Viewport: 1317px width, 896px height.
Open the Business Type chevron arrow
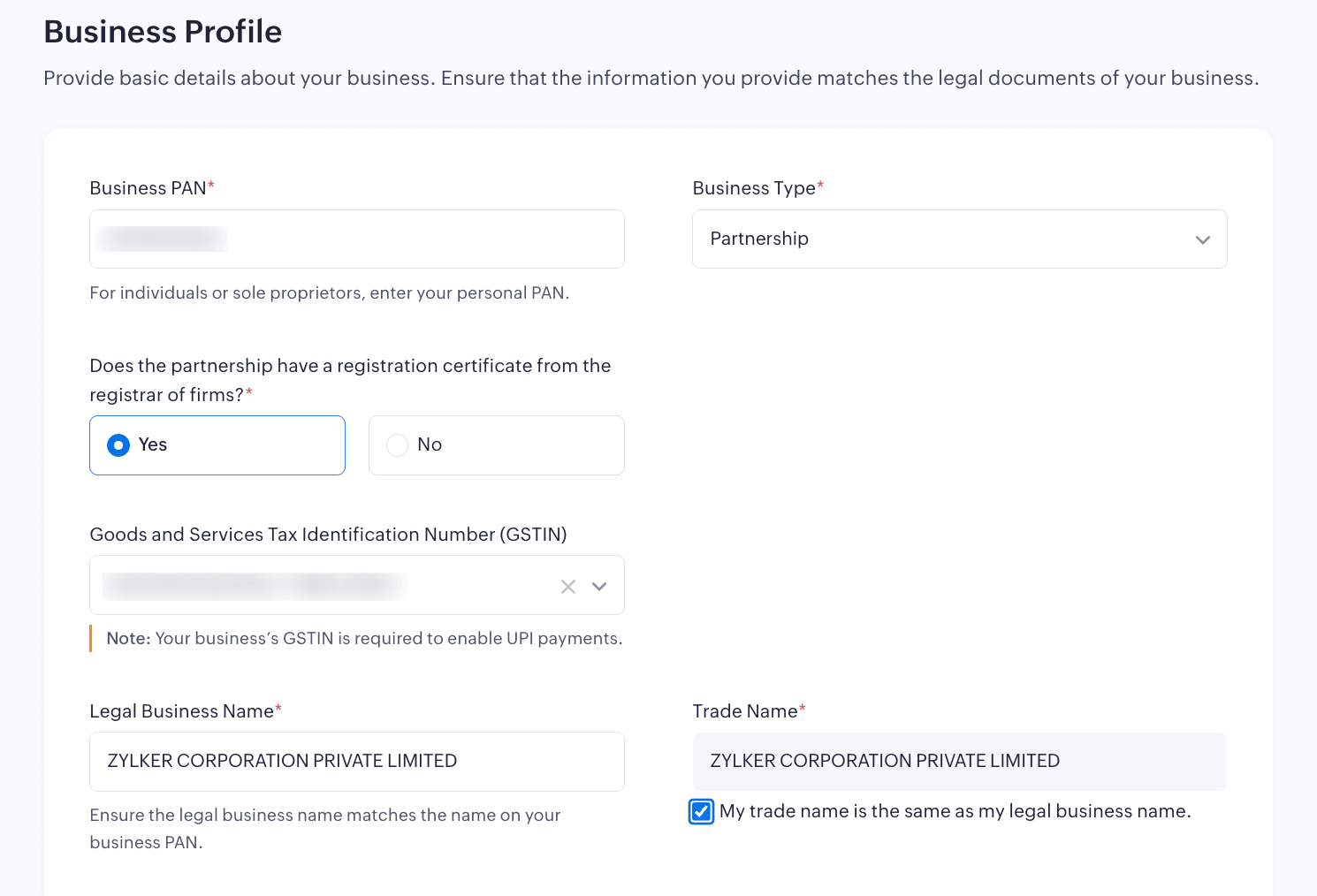[1202, 239]
